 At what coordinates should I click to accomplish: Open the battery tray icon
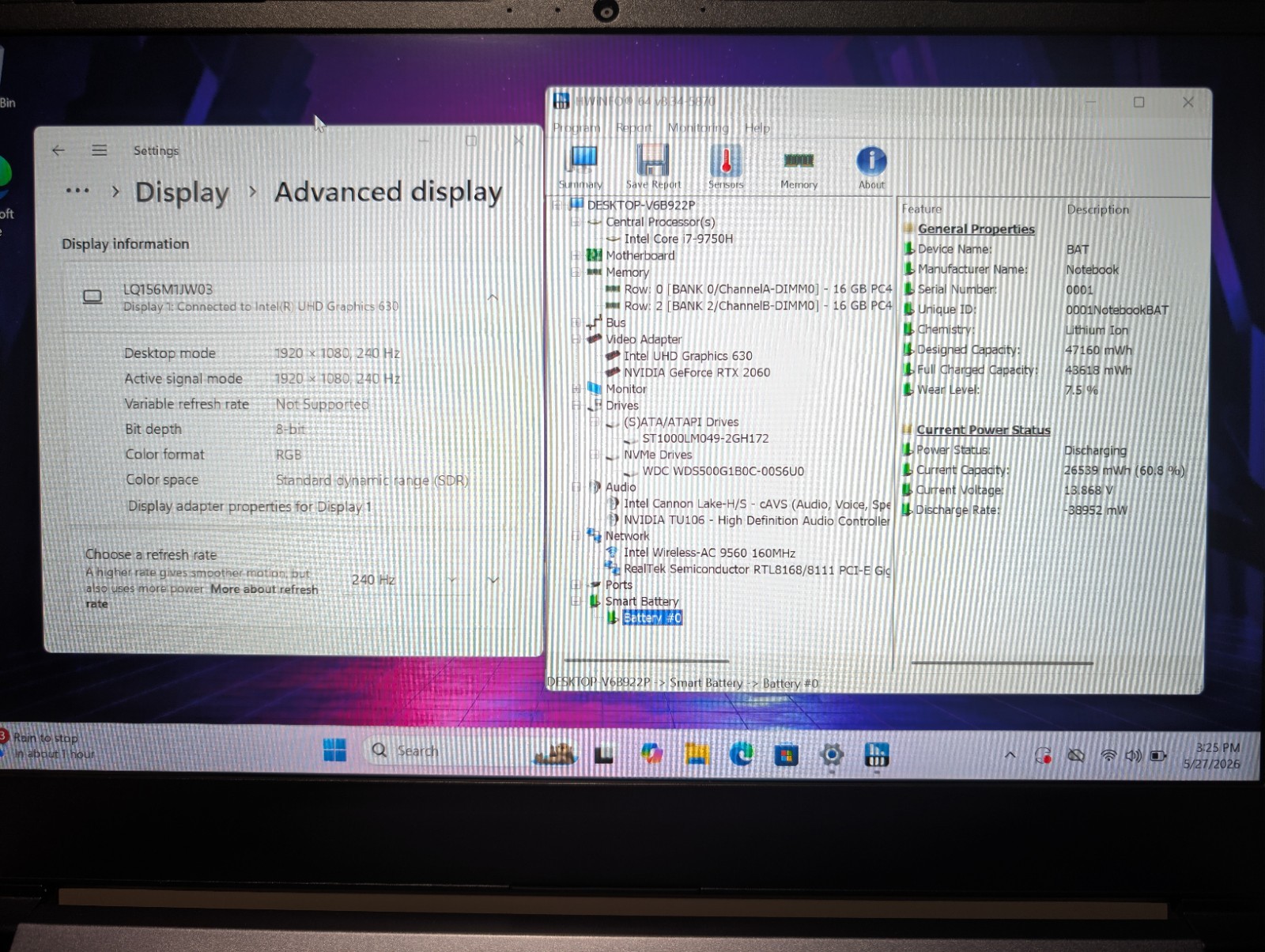point(1158,756)
